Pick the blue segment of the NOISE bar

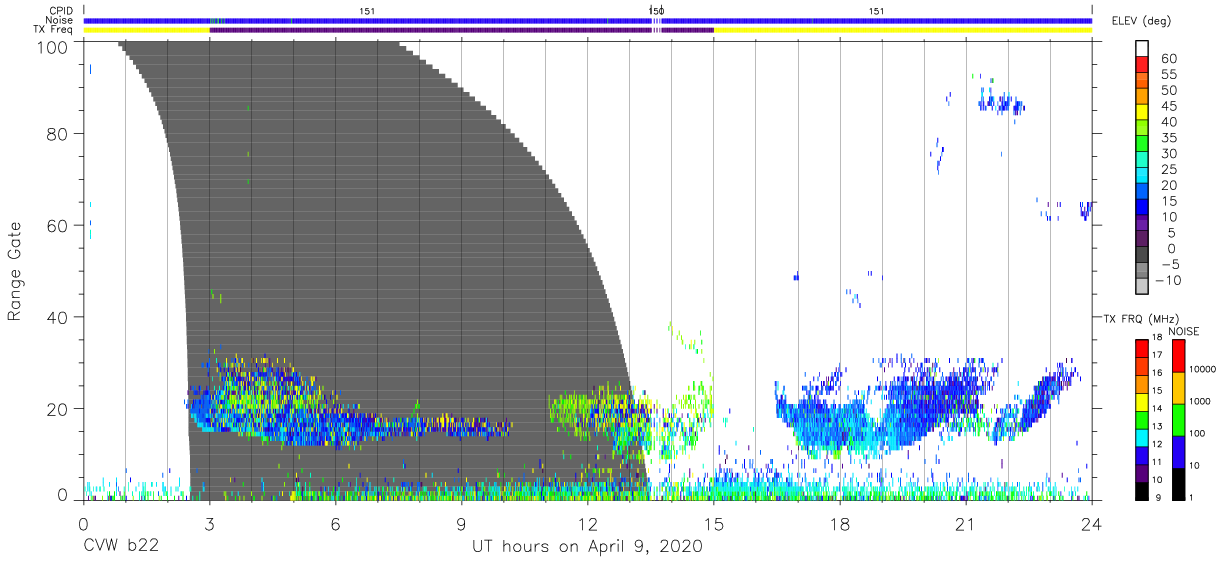(x=1179, y=452)
